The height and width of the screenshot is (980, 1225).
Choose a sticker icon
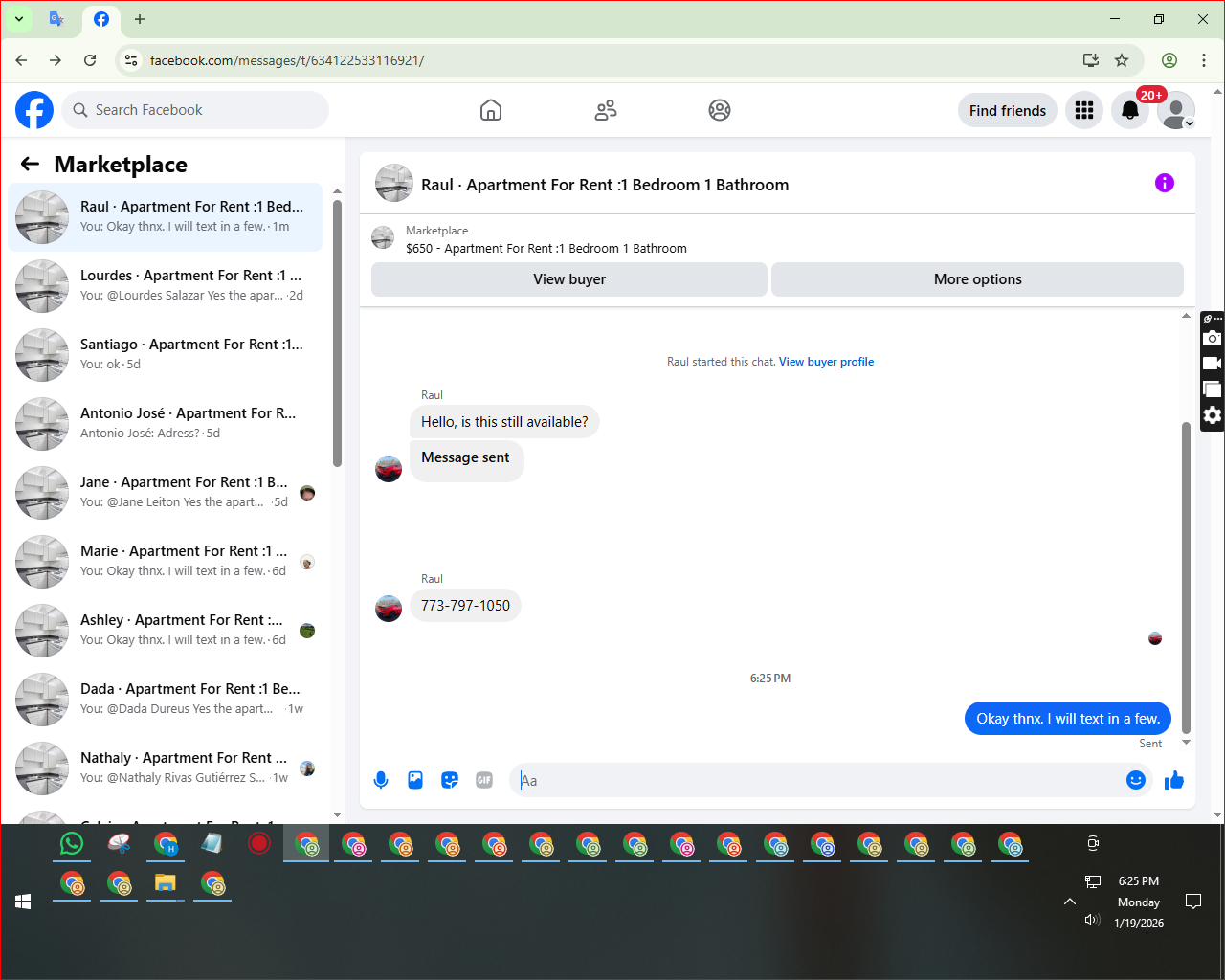450,780
